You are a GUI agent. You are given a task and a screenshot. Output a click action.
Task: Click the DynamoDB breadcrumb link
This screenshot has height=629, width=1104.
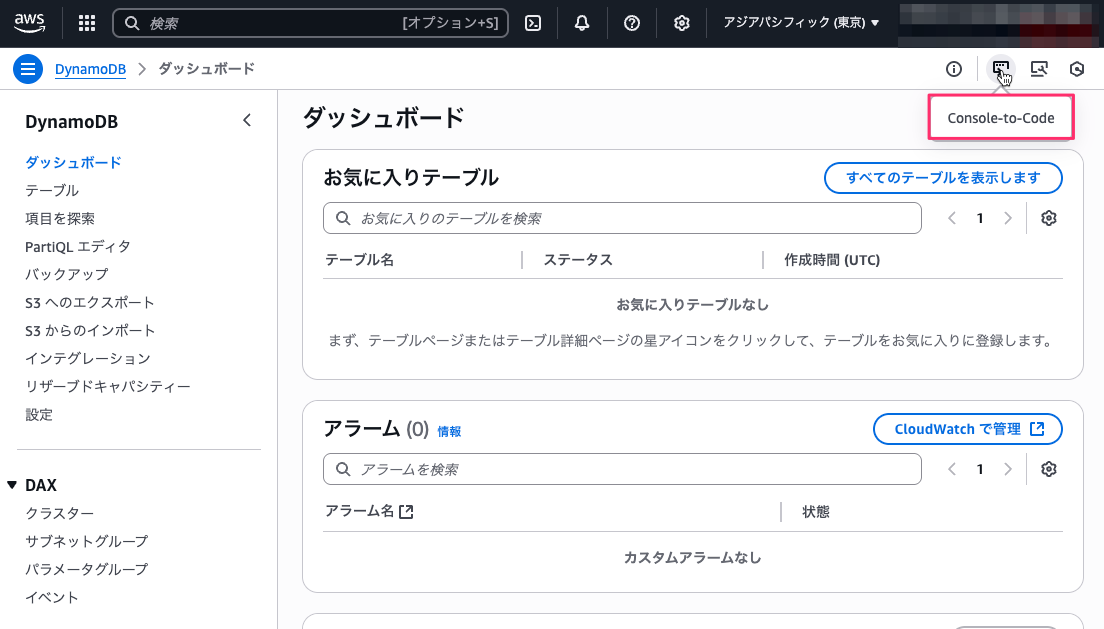[90, 69]
